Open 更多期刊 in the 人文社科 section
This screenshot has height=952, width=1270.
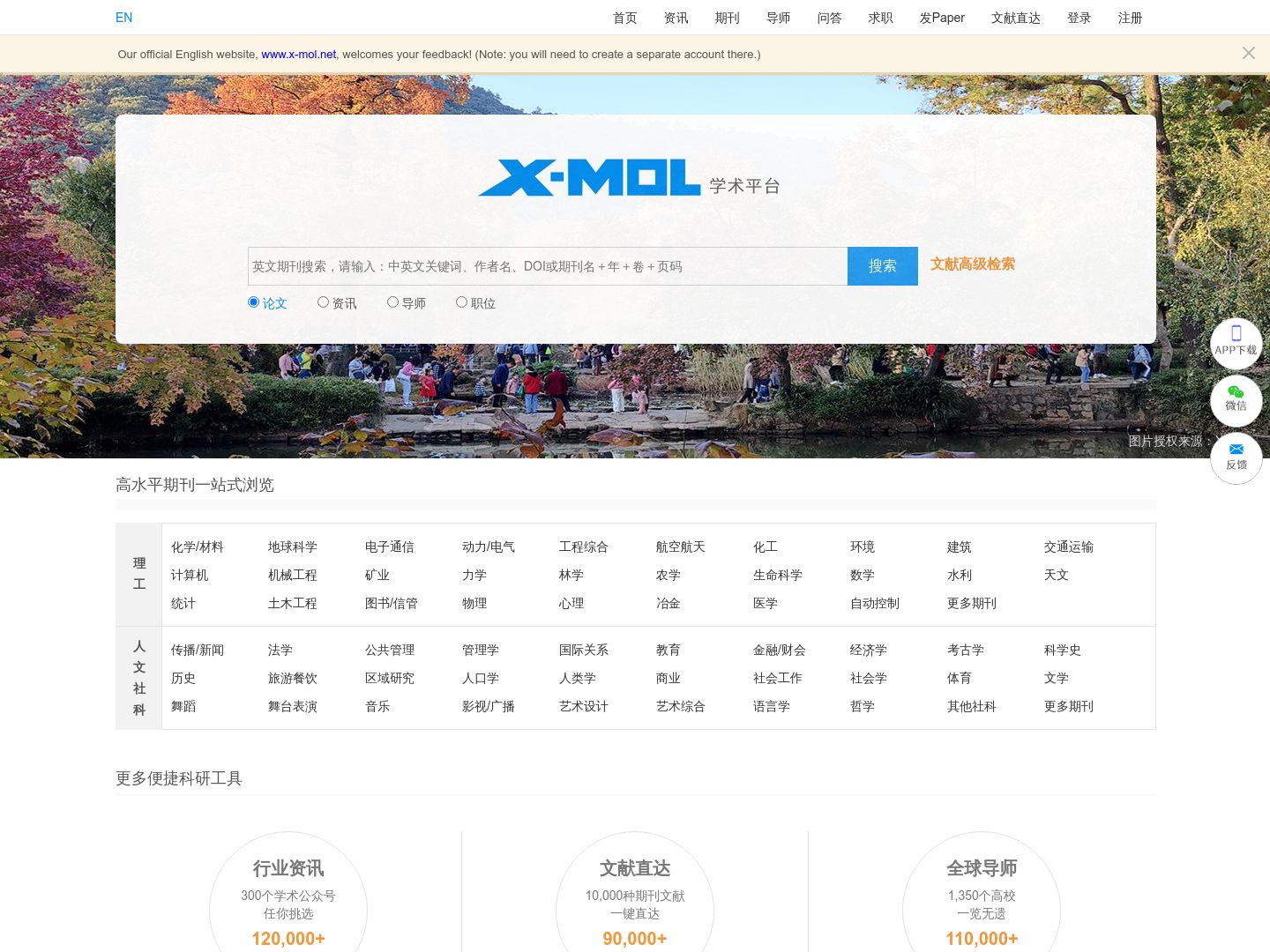(1069, 706)
